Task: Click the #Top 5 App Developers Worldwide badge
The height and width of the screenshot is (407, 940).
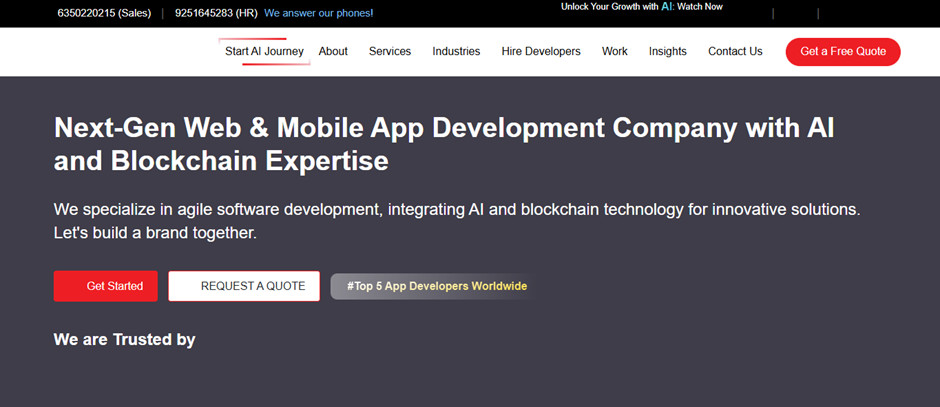Action: click(436, 286)
